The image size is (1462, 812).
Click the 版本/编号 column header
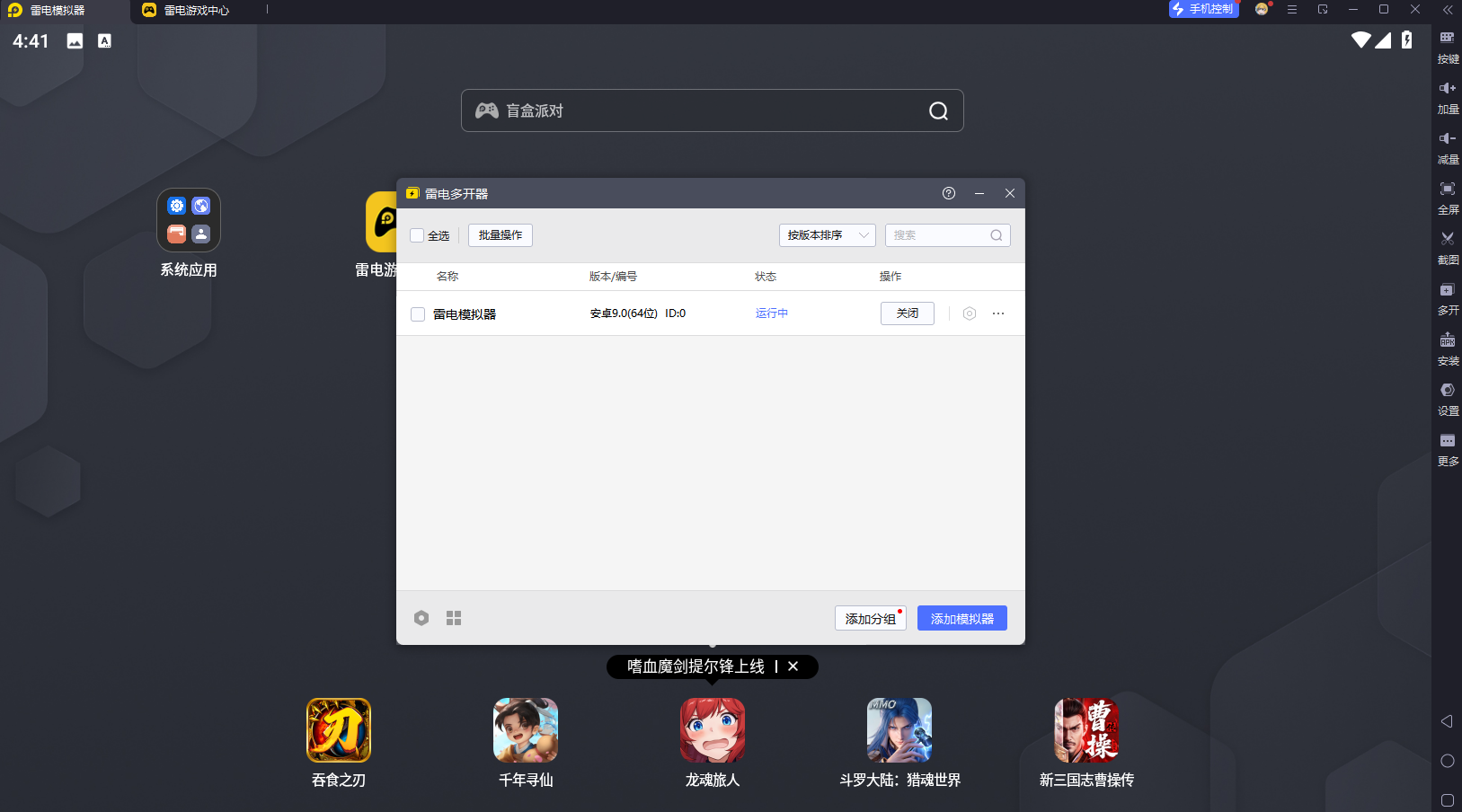pos(613,277)
